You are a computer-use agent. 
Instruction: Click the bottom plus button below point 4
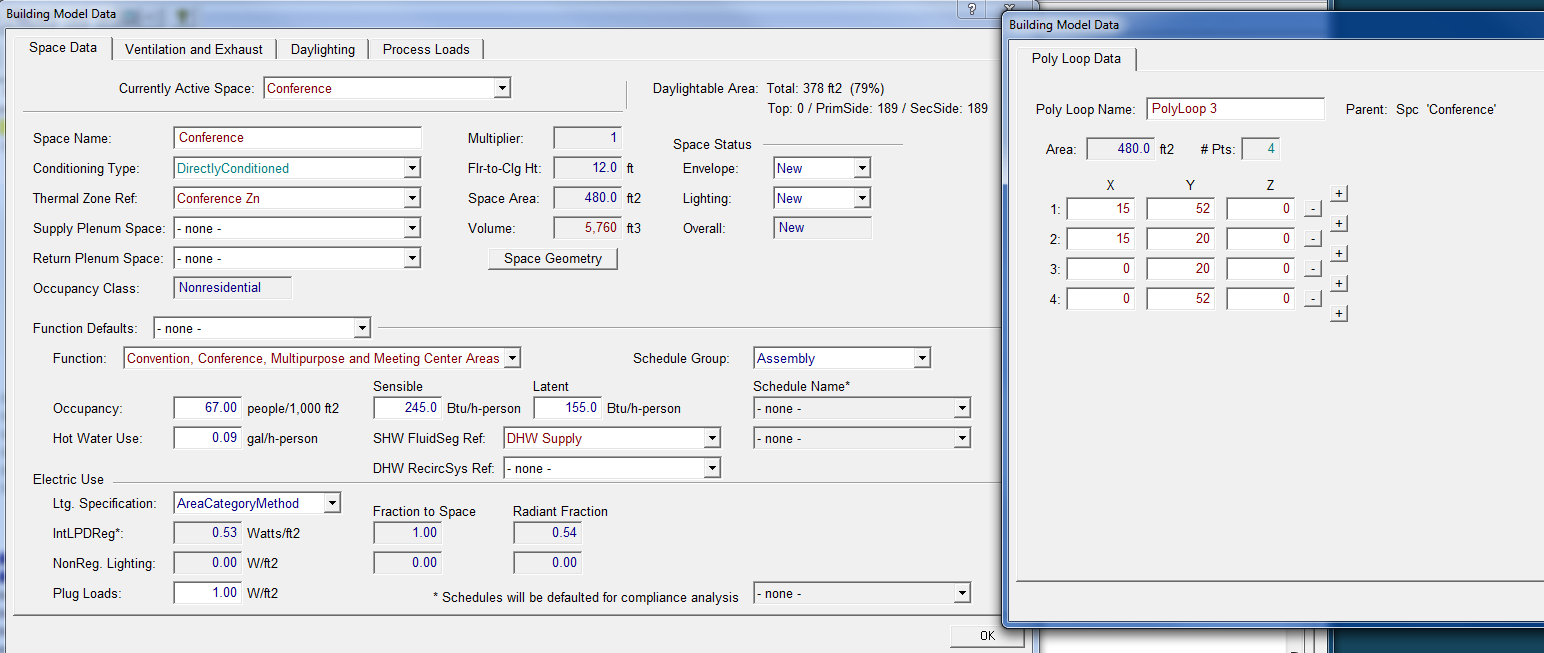1339,314
